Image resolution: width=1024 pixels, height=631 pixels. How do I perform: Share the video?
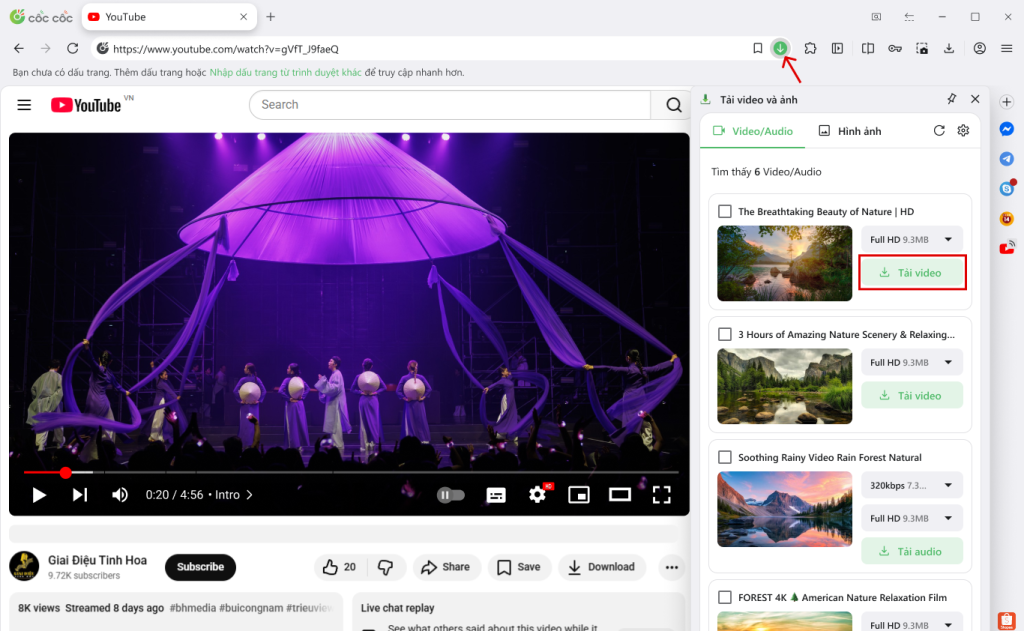click(x=446, y=567)
